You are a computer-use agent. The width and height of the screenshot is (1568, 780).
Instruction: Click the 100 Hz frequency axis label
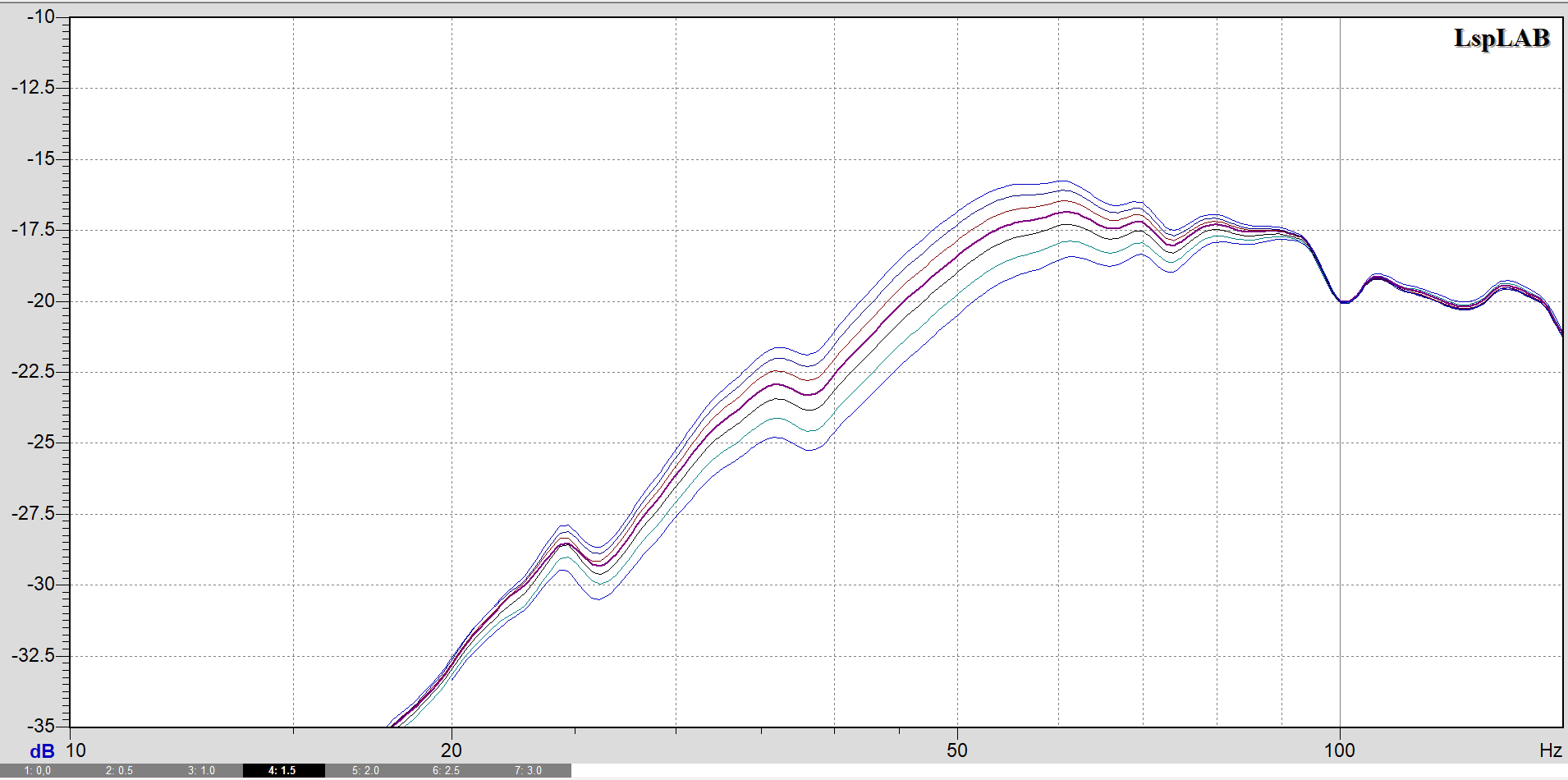click(x=1339, y=750)
